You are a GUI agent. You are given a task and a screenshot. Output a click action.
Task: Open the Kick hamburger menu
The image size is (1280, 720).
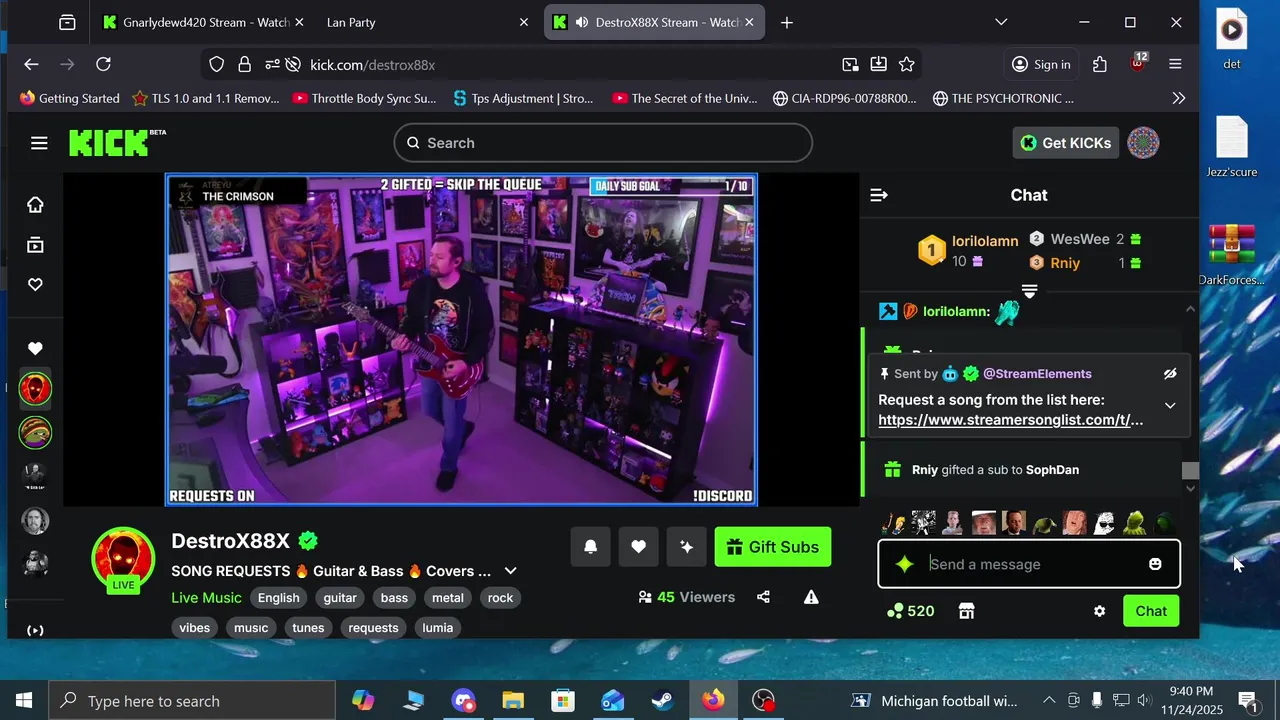pyautogui.click(x=39, y=143)
